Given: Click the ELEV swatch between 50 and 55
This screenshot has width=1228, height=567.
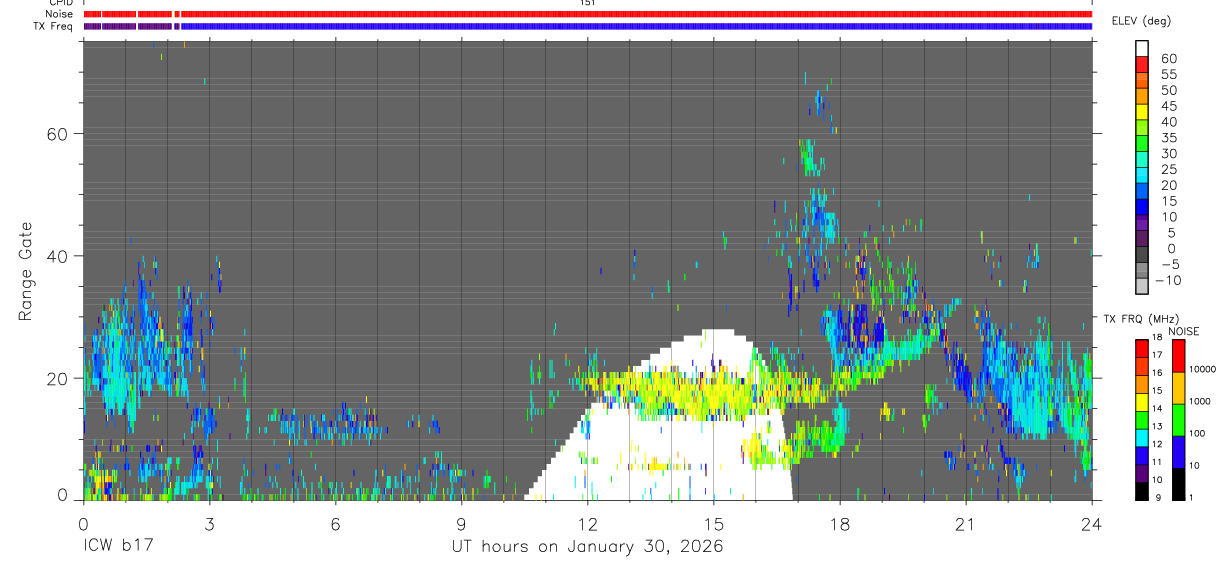Looking at the screenshot, I should 1142,81.
